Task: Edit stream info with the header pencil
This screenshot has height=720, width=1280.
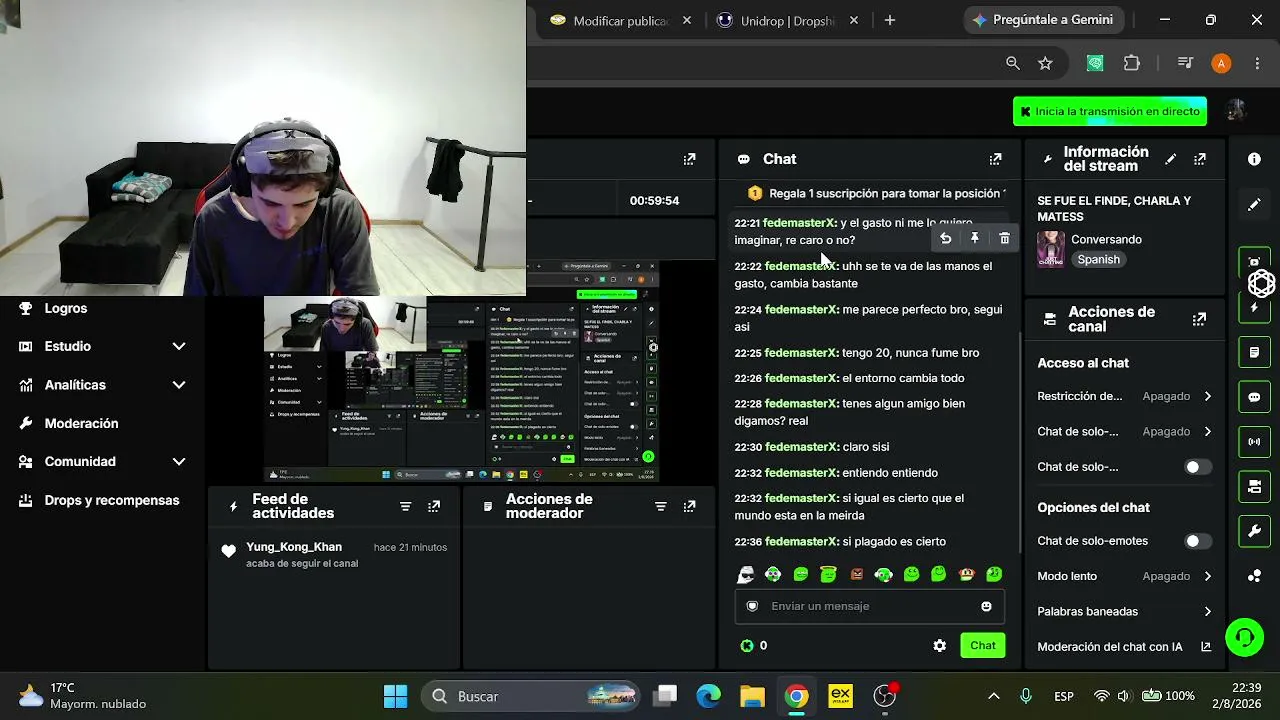Action: tap(1170, 159)
